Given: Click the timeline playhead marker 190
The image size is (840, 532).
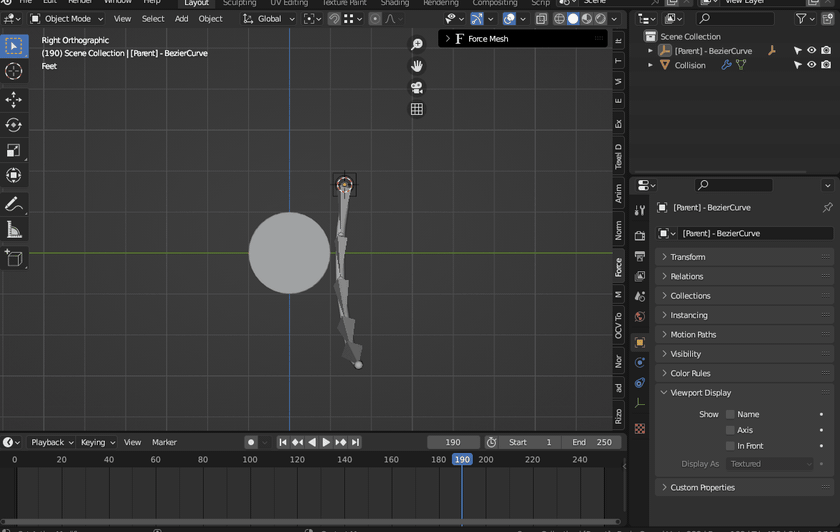Looking at the screenshot, I should [x=462, y=460].
